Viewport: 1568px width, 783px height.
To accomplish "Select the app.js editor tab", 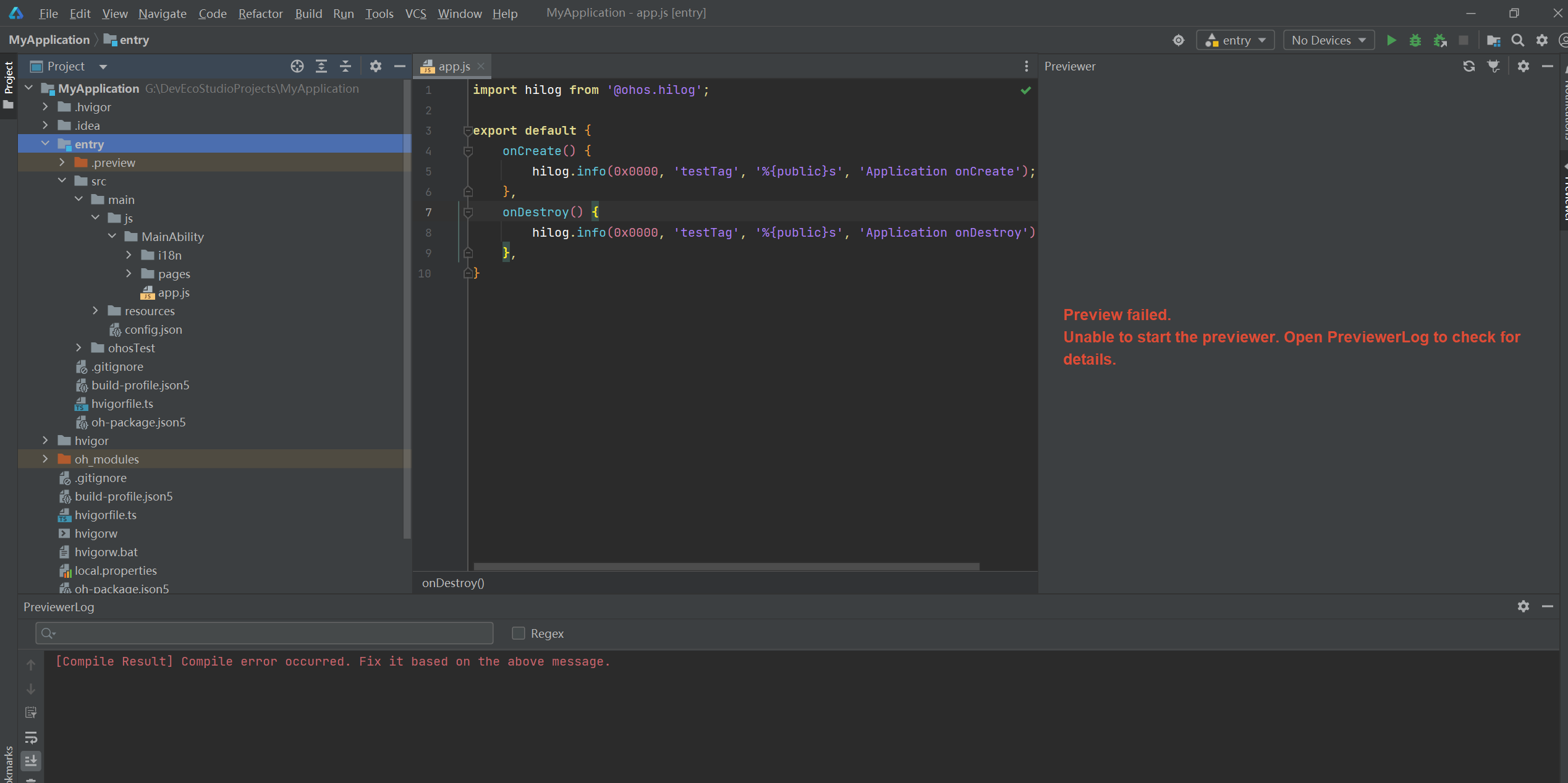I will (x=454, y=66).
